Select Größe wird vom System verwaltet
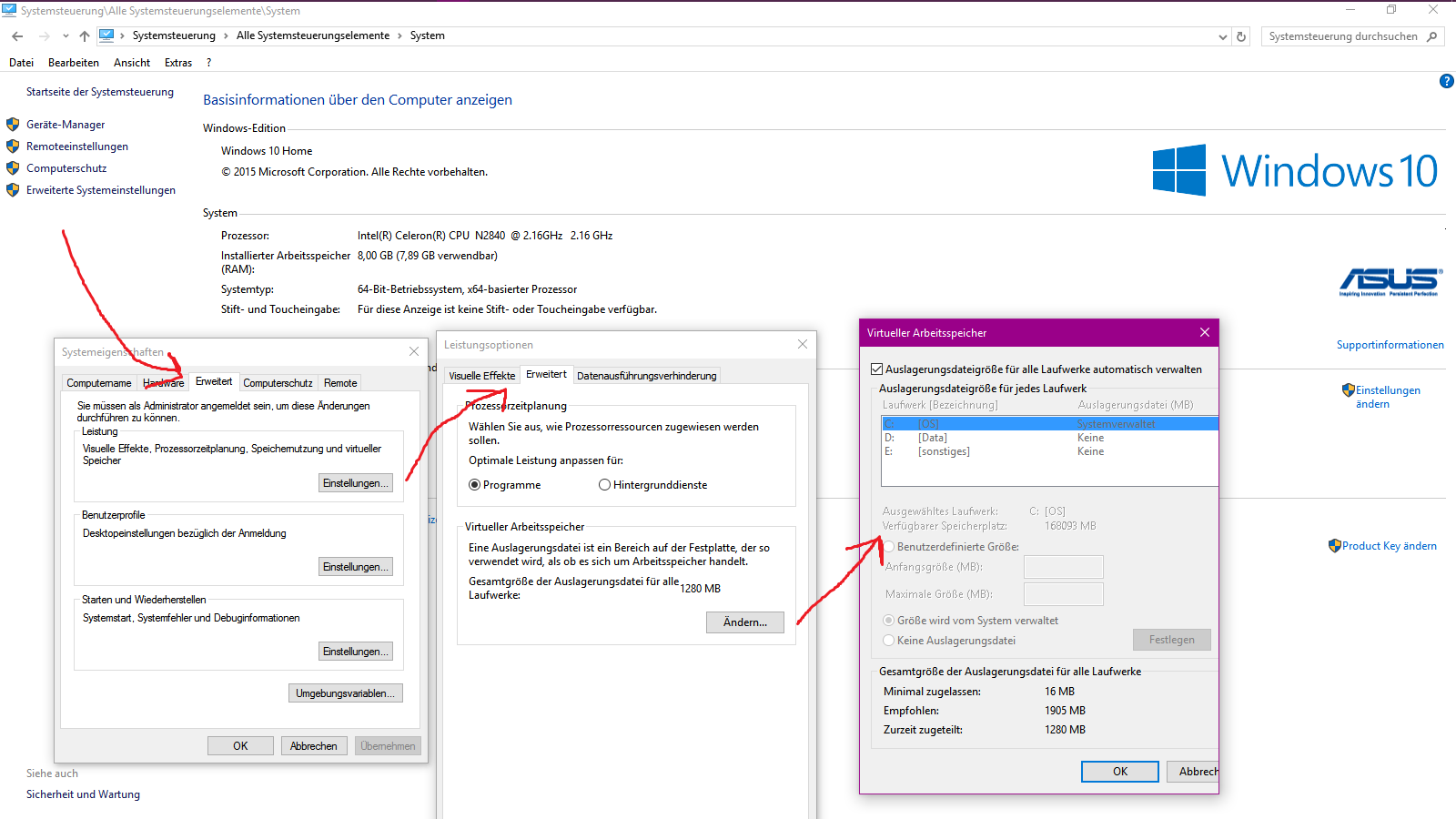The height and width of the screenshot is (819, 1456). [888, 621]
